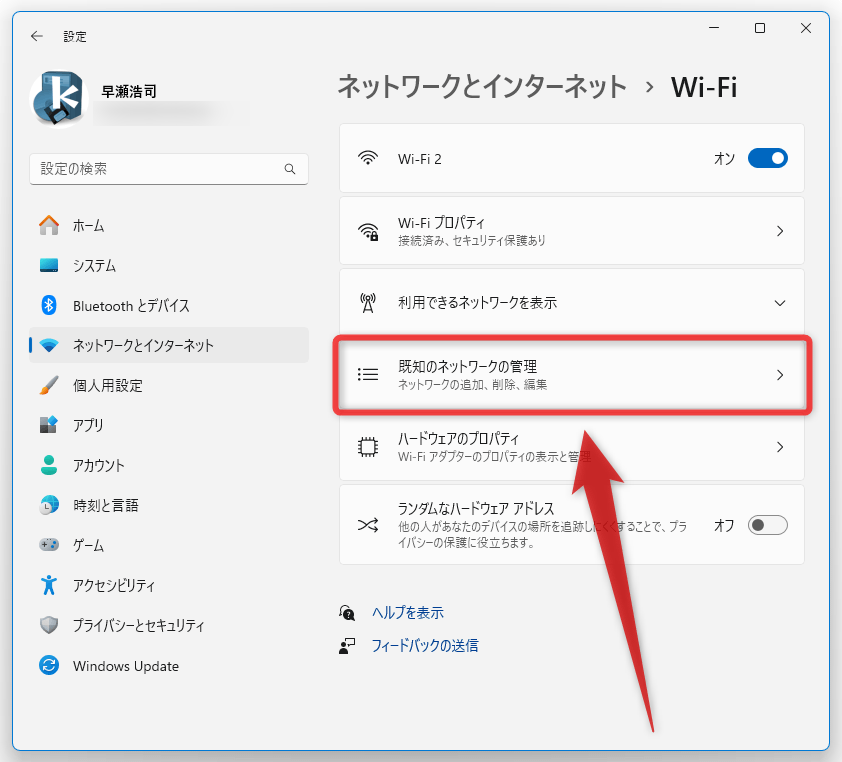Expand 利用できるネットワークを表示 with down chevron
This screenshot has width=842, height=762.
(x=780, y=303)
